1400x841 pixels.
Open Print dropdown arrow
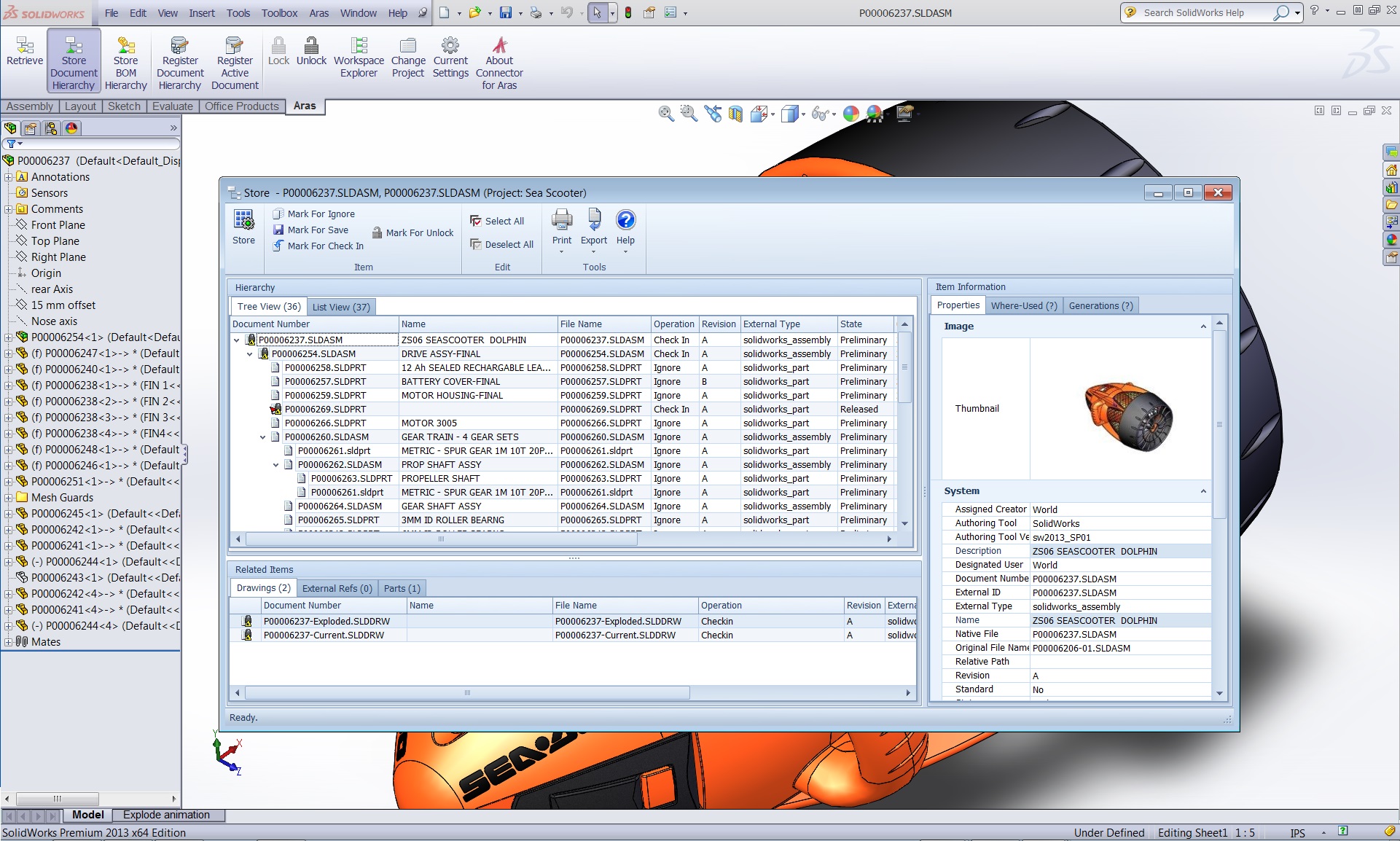click(x=562, y=252)
